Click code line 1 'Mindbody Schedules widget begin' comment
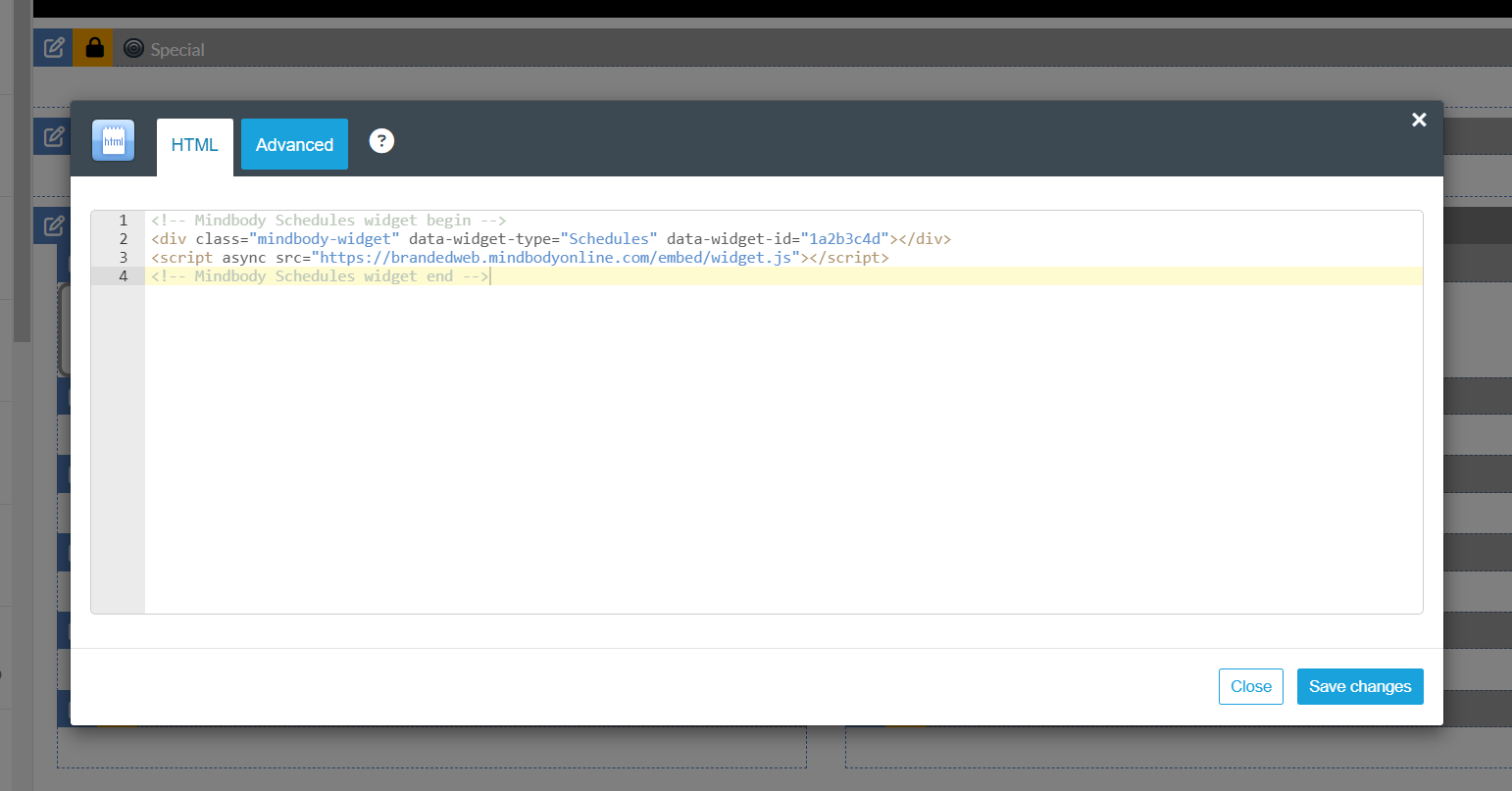The image size is (1512, 791). pos(328,221)
